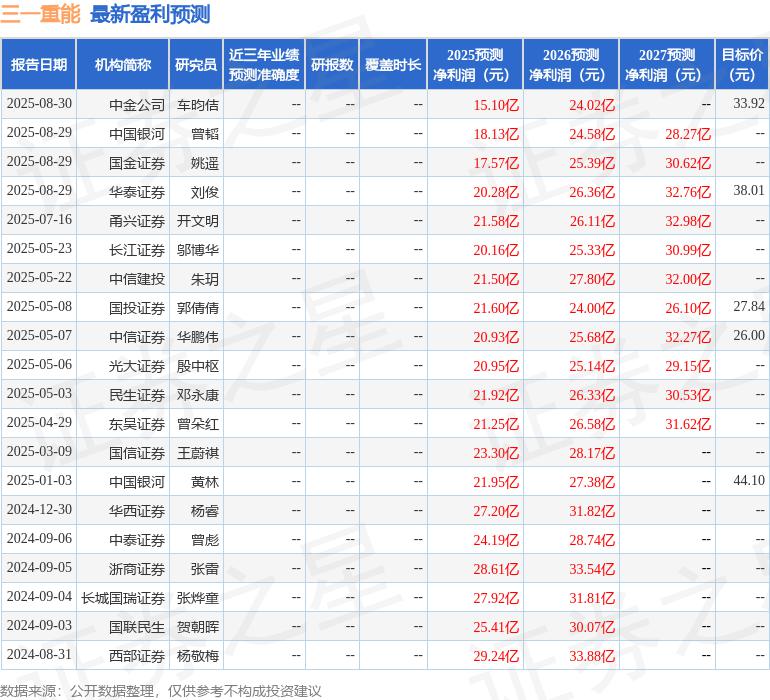This screenshot has width=770, height=700.
Task: Click target price 38.01
Action: (x=749, y=190)
